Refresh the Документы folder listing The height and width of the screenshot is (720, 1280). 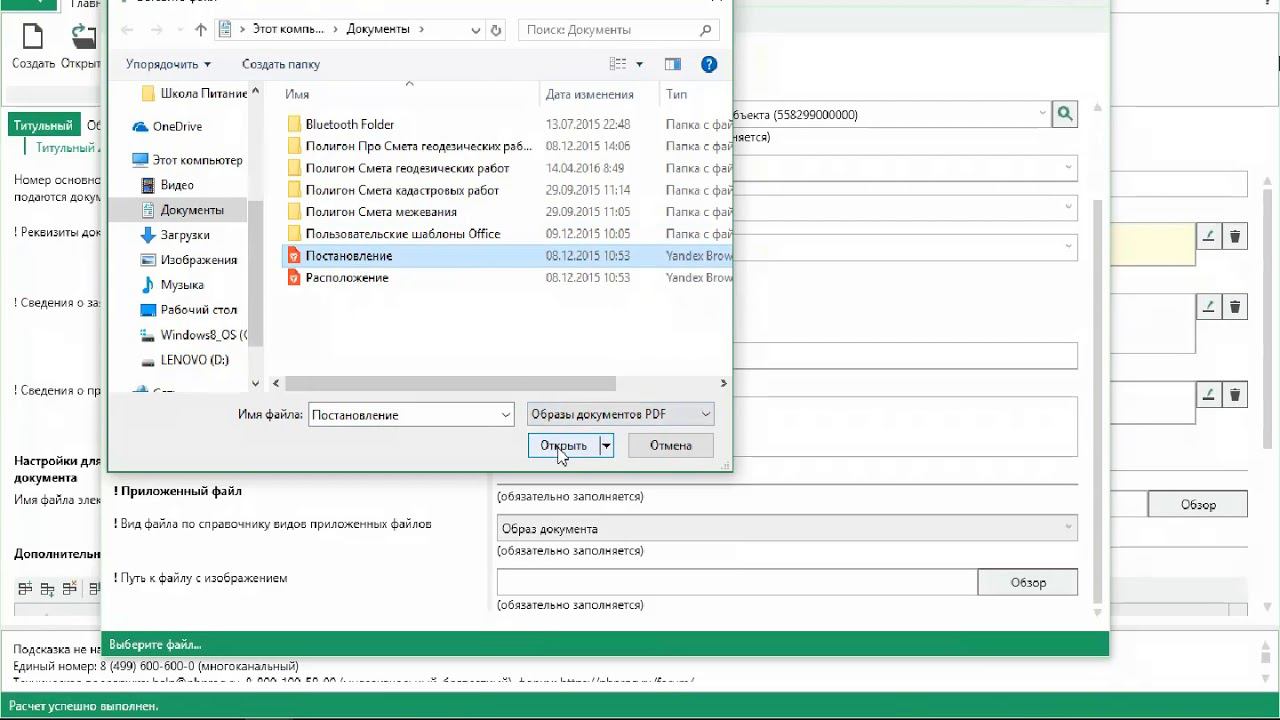coord(496,30)
